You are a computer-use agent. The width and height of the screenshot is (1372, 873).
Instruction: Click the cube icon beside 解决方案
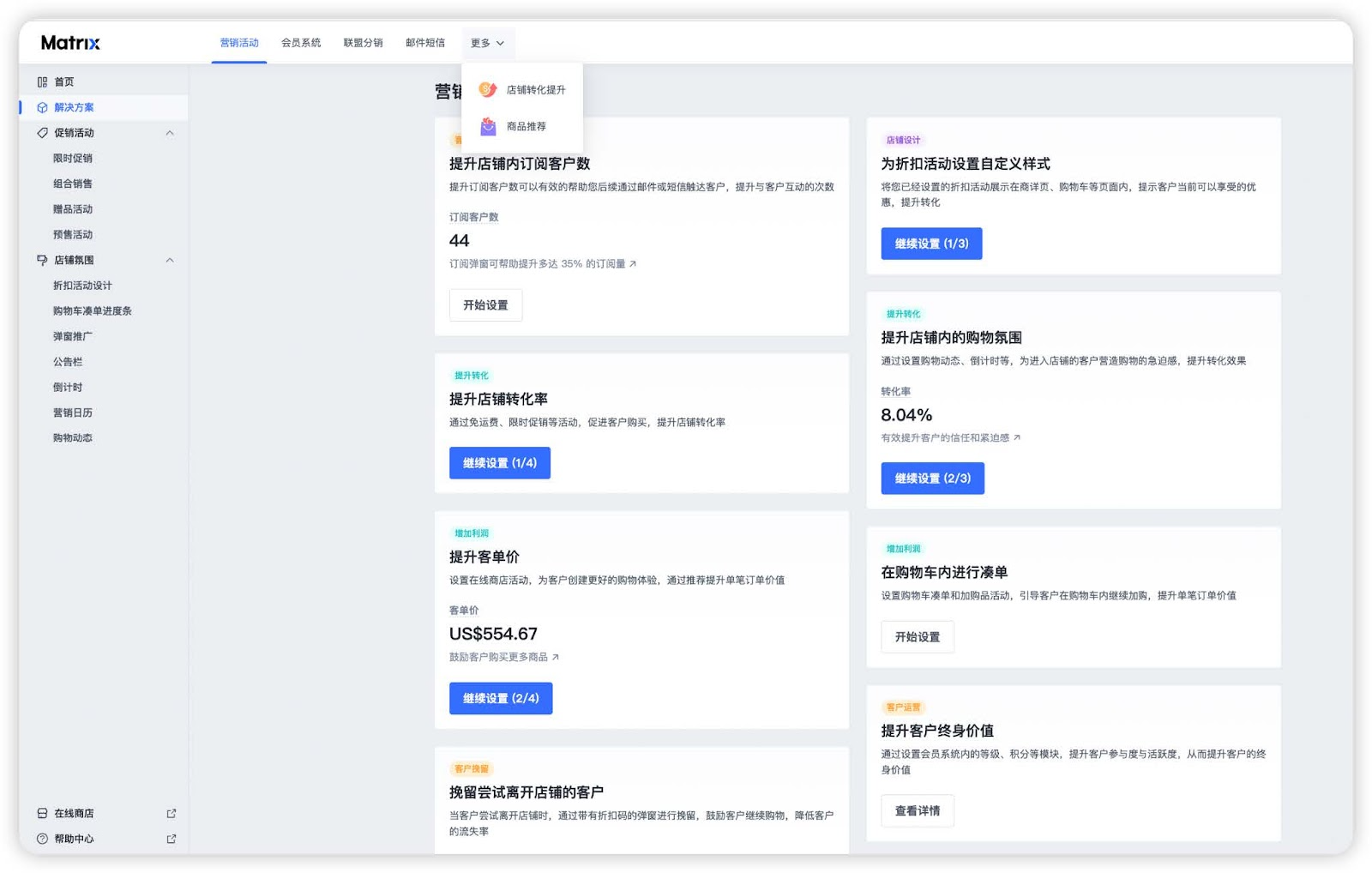coord(42,108)
